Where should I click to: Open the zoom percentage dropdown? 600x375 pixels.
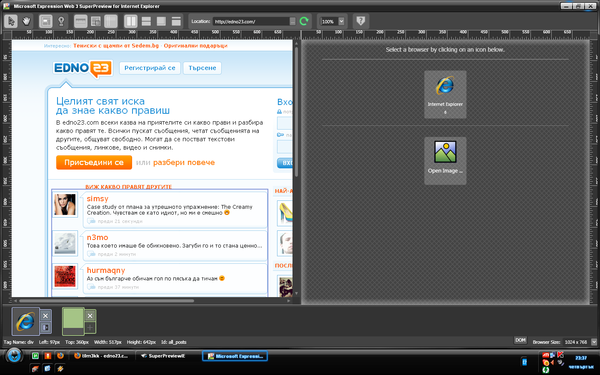341,21
